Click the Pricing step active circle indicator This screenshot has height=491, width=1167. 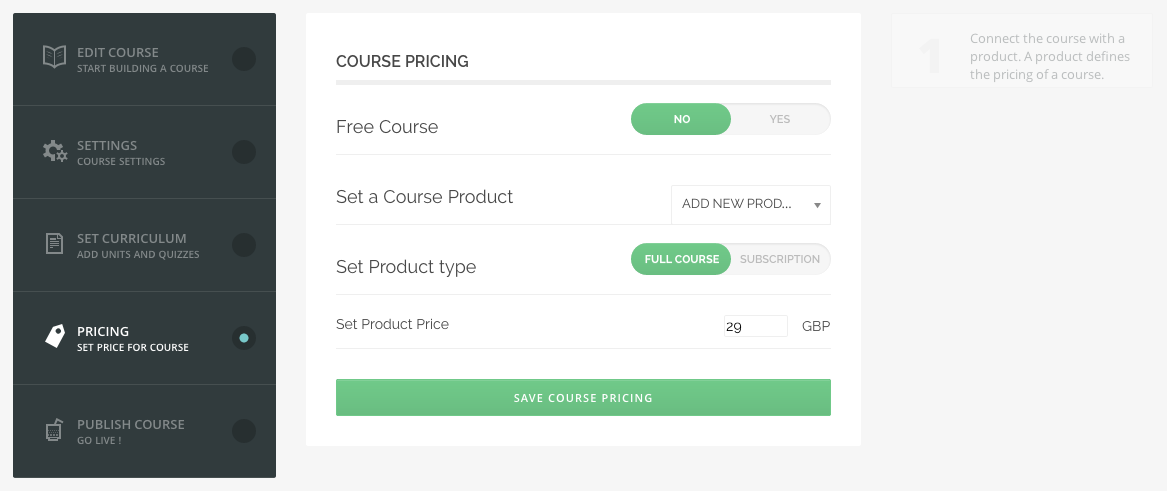pos(243,338)
